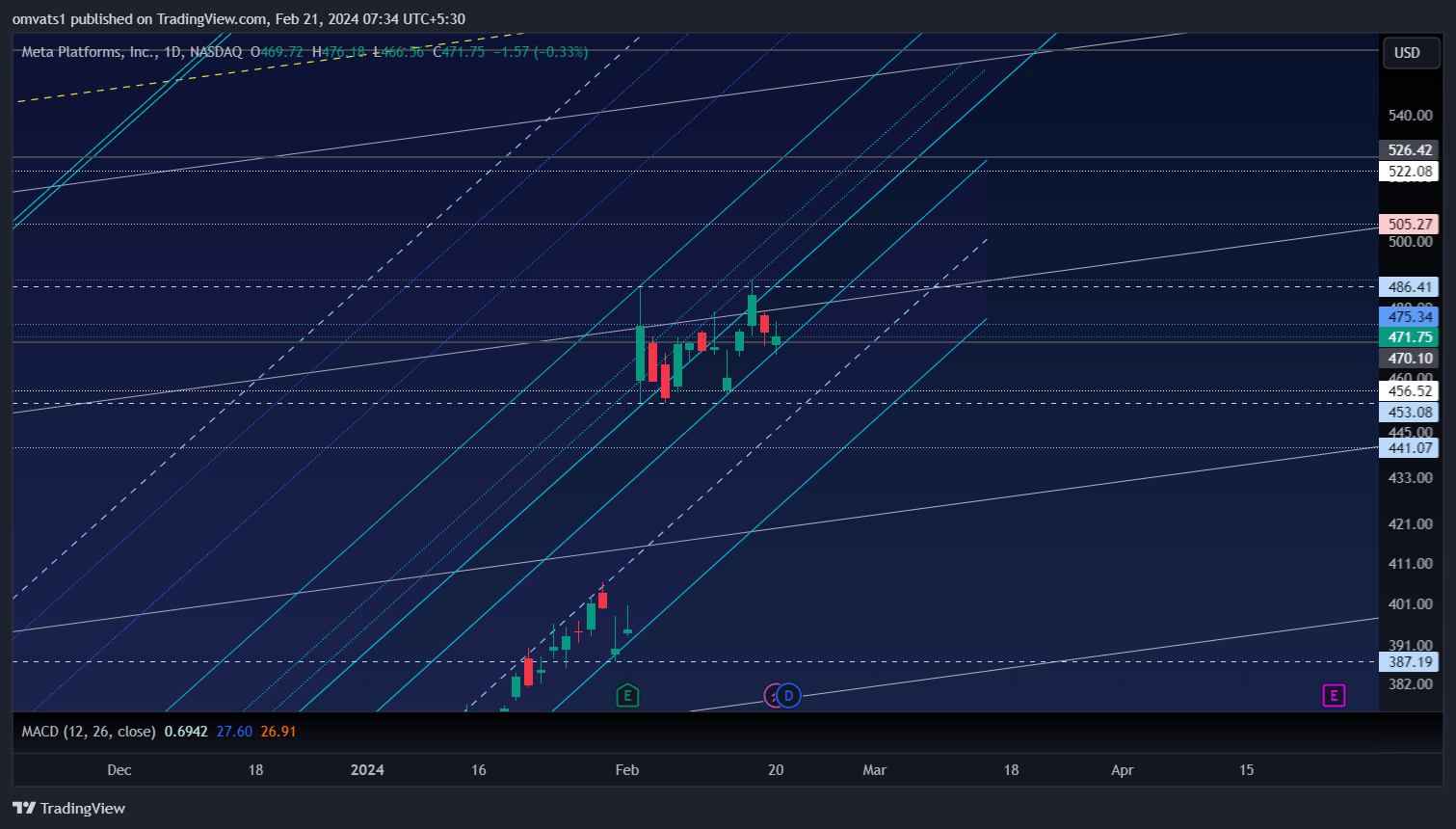Click the 20 date label on time axis
Viewport: 1456px width, 829px height.
776,770
